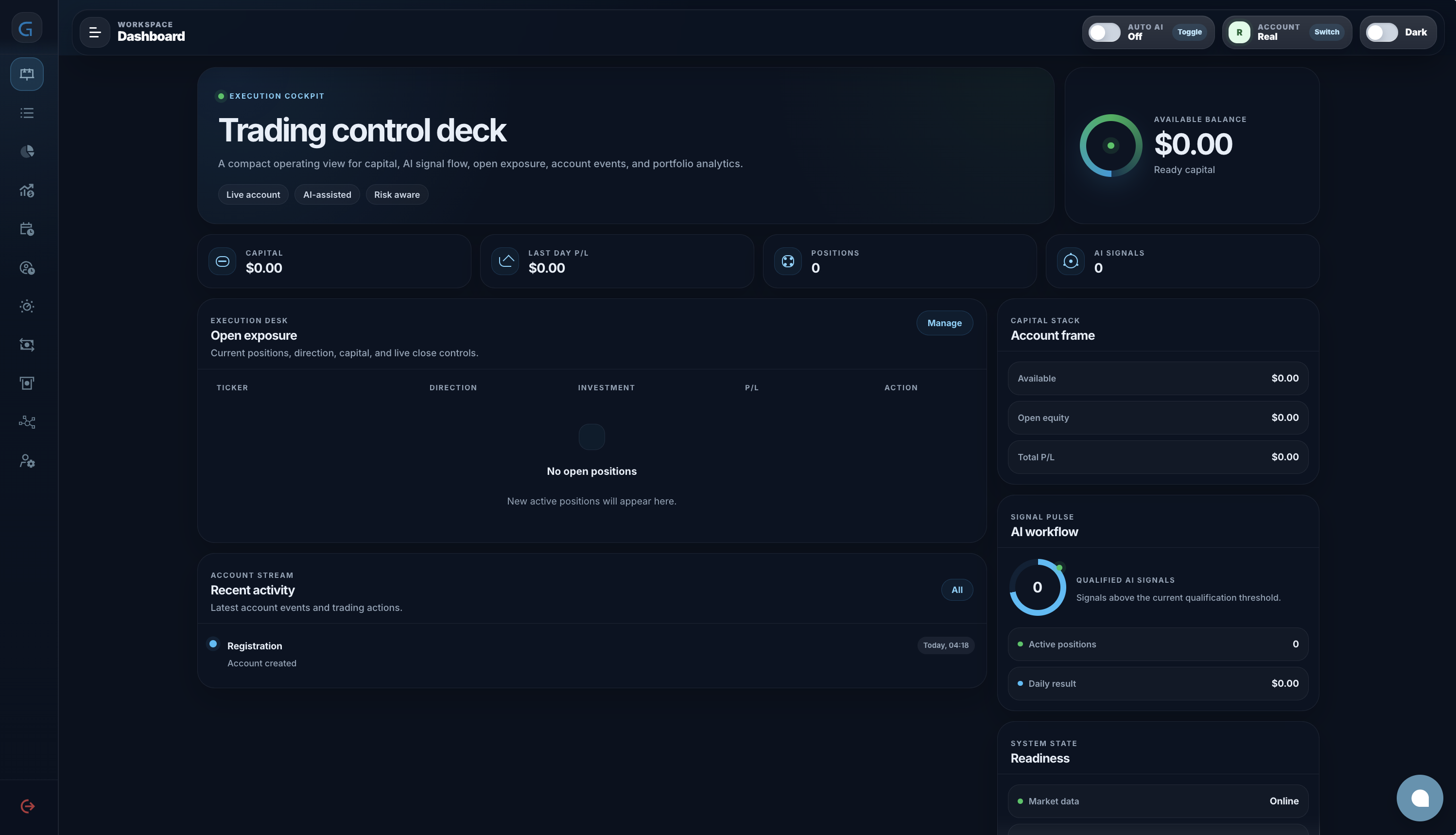
Task: Click the Today, 04:18 timestamp badge
Action: pos(945,645)
